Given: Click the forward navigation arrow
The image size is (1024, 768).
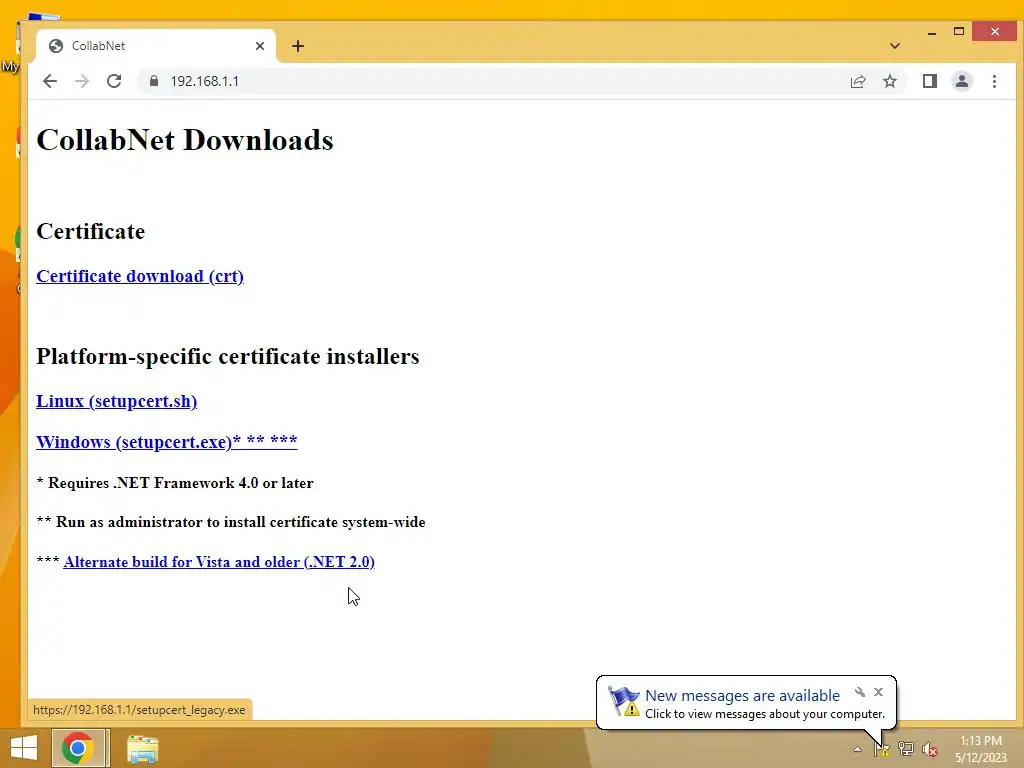Looking at the screenshot, I should point(82,81).
